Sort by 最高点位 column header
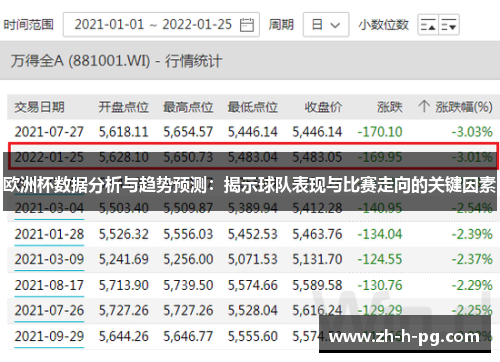 [188, 107]
